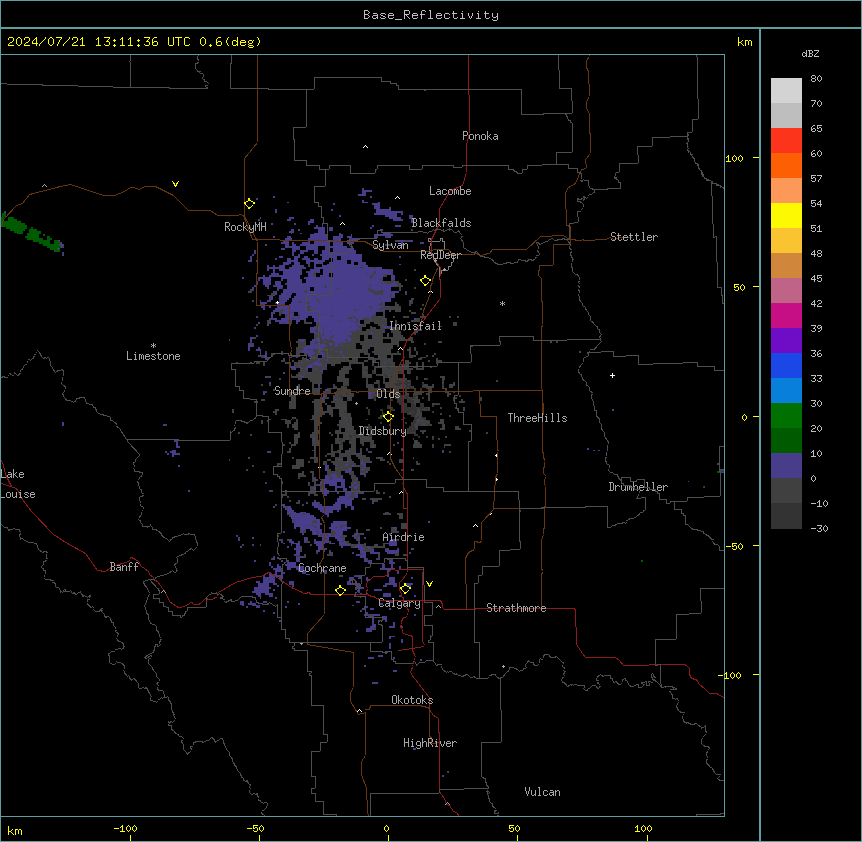Click the Sylvan label
Viewport: 862px width, 842px height.
(390, 245)
